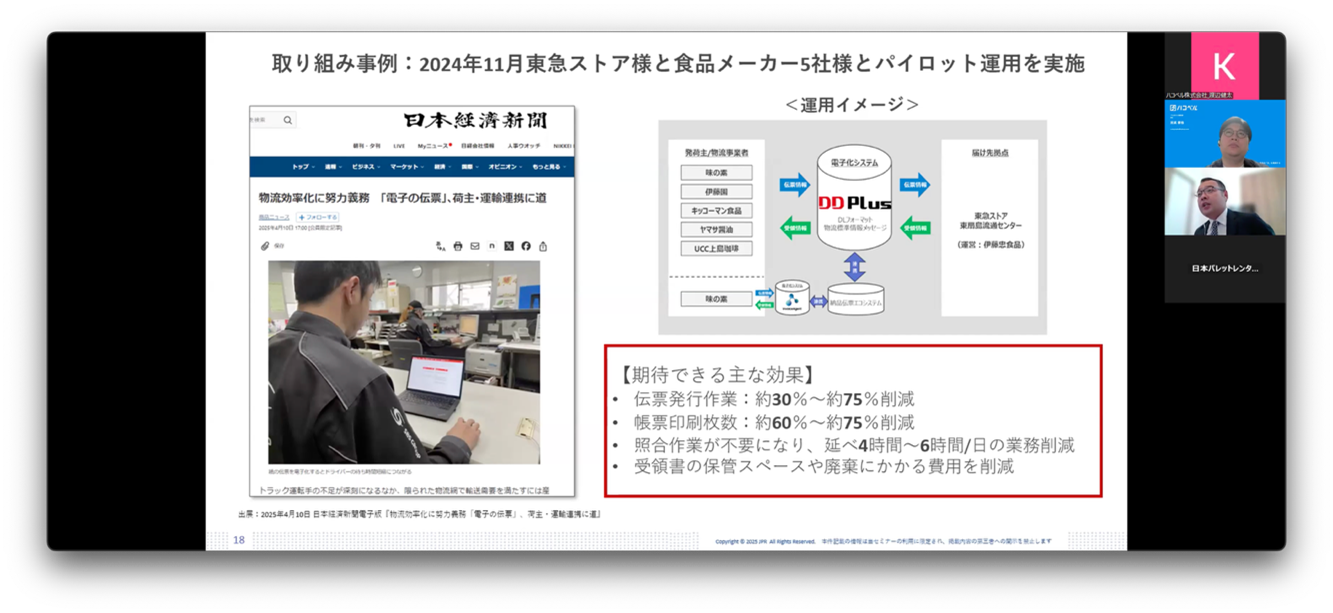Click the translate icon in the article toolbar
The width and height of the screenshot is (1333, 613).
[440, 245]
